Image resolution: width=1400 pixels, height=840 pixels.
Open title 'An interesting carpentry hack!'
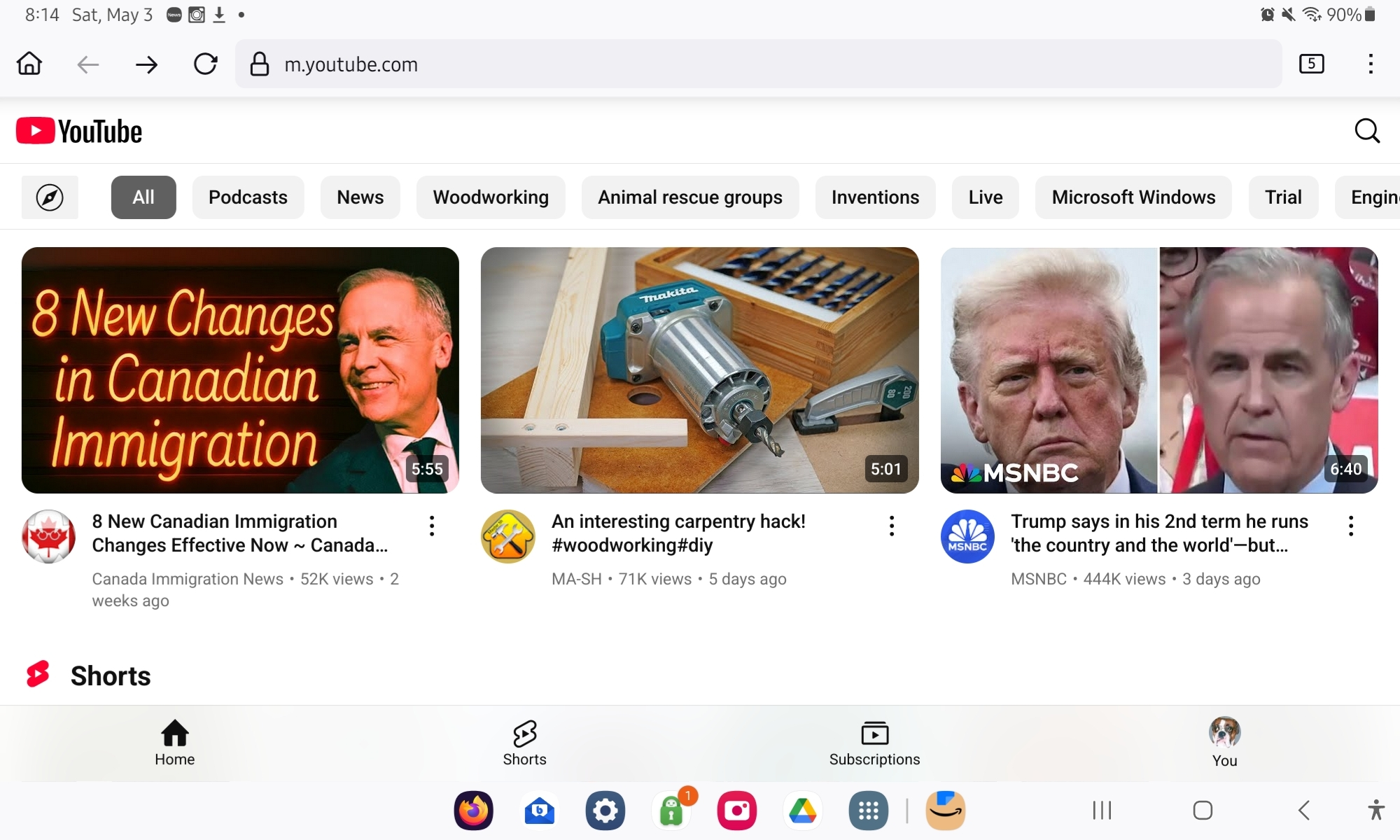[678, 533]
